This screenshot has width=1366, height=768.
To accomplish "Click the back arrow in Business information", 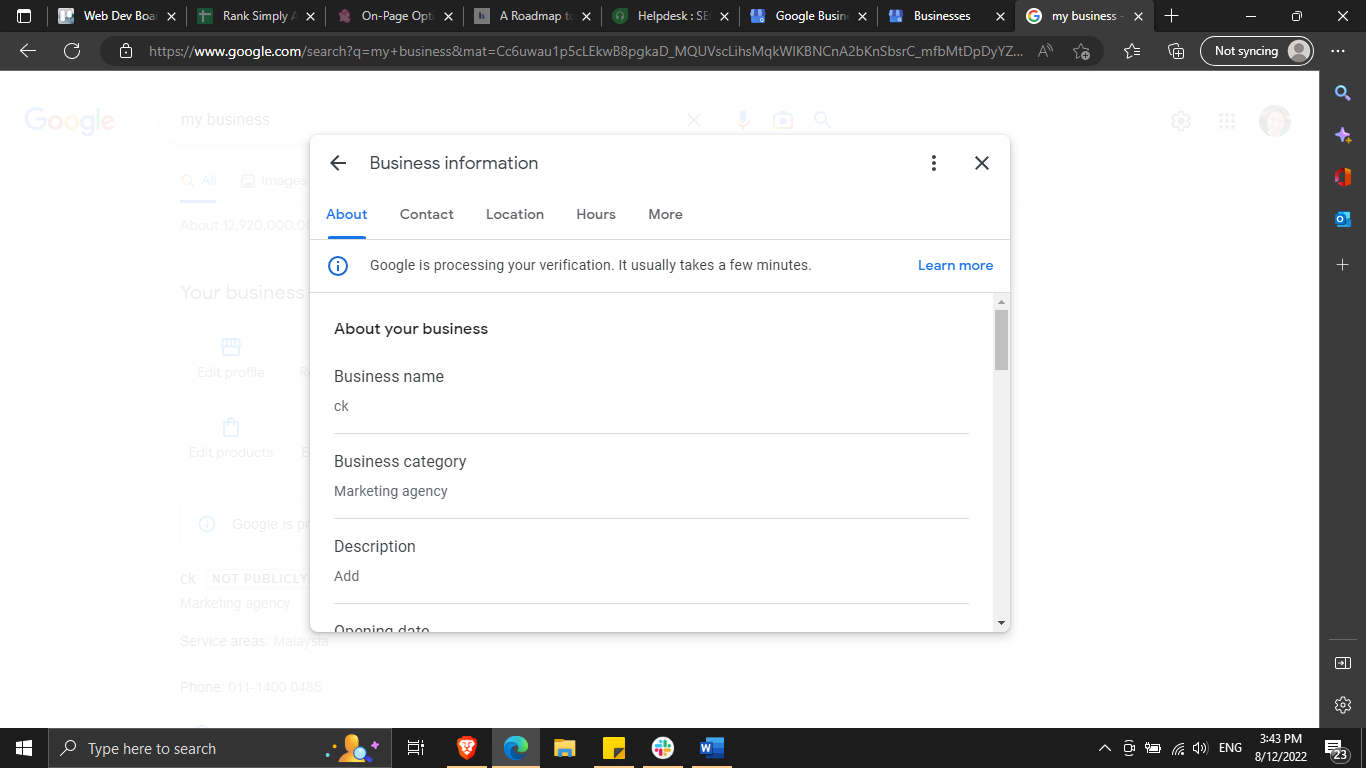I will coord(338,163).
